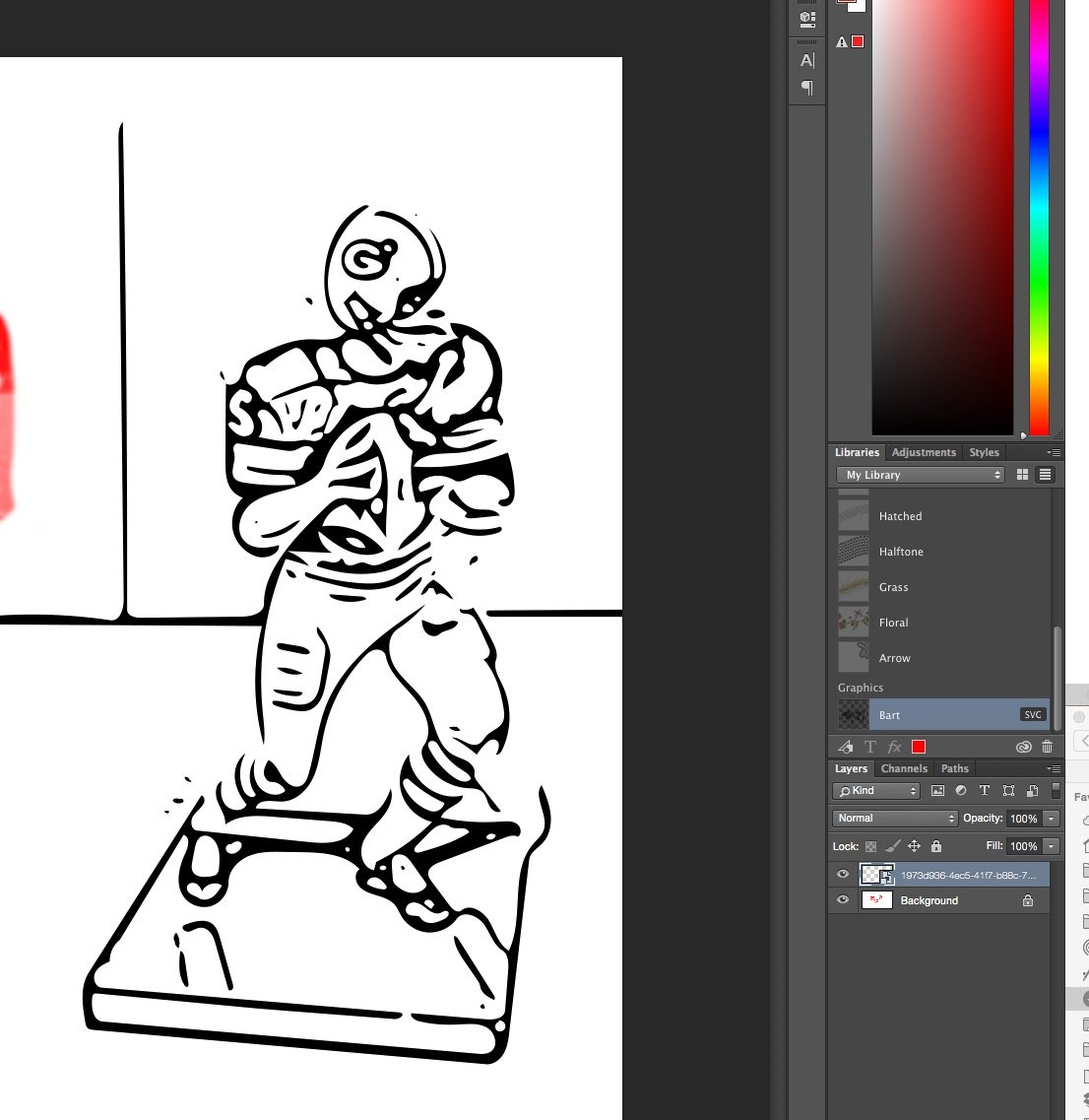Toggle the layer filtering on/off switch

pos(1057,791)
